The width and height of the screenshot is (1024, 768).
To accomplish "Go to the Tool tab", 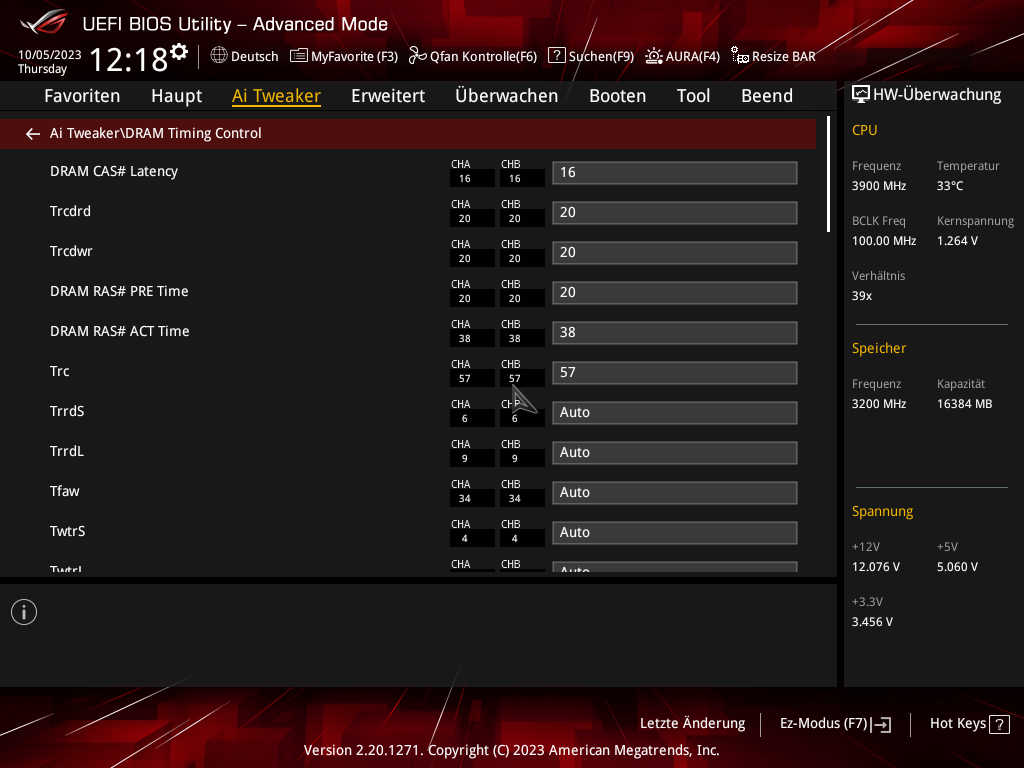I will point(694,96).
